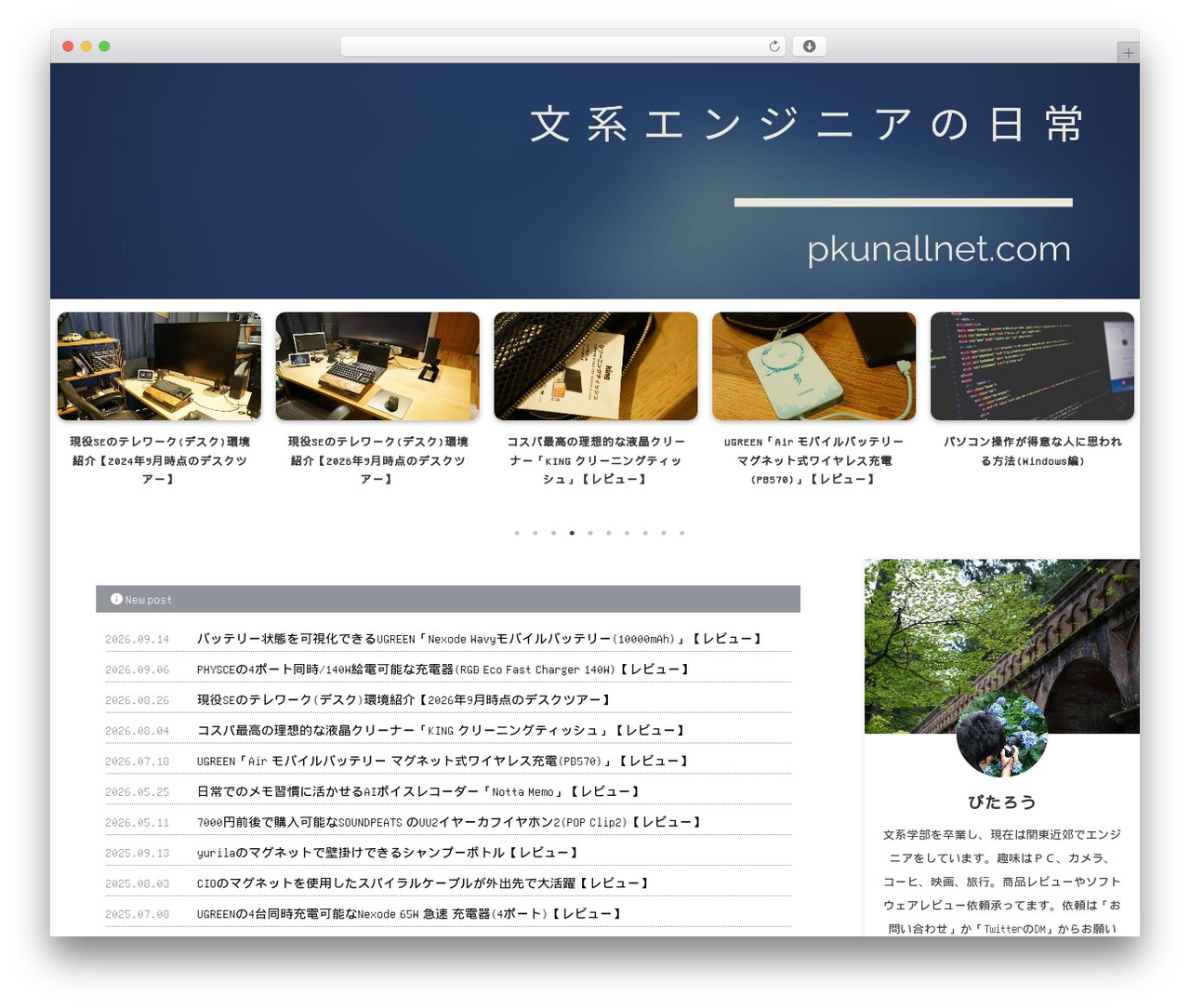This screenshot has width=1190, height=1008.
Task: Open the 2024年9月 desk tour thumbnail
Action: tap(159, 366)
